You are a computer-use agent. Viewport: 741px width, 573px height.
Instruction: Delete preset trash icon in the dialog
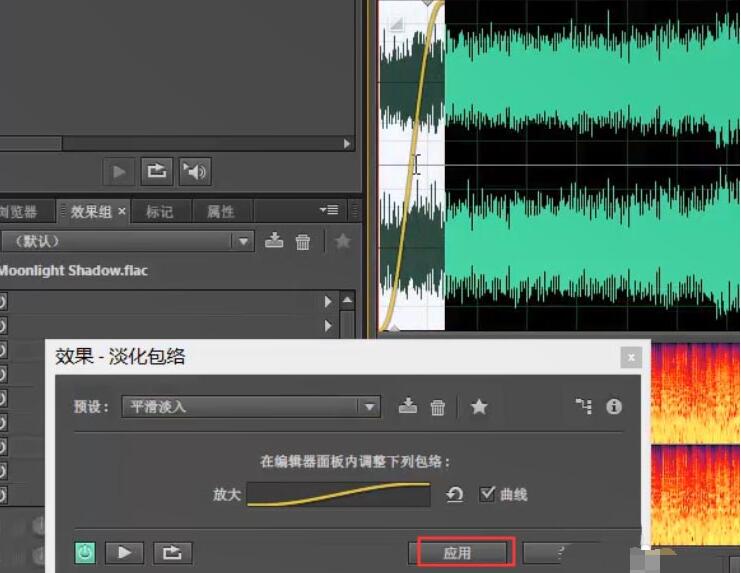[x=438, y=407]
